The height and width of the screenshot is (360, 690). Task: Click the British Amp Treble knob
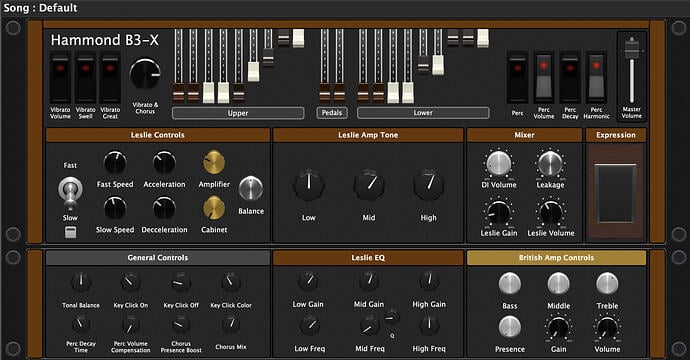tap(607, 284)
